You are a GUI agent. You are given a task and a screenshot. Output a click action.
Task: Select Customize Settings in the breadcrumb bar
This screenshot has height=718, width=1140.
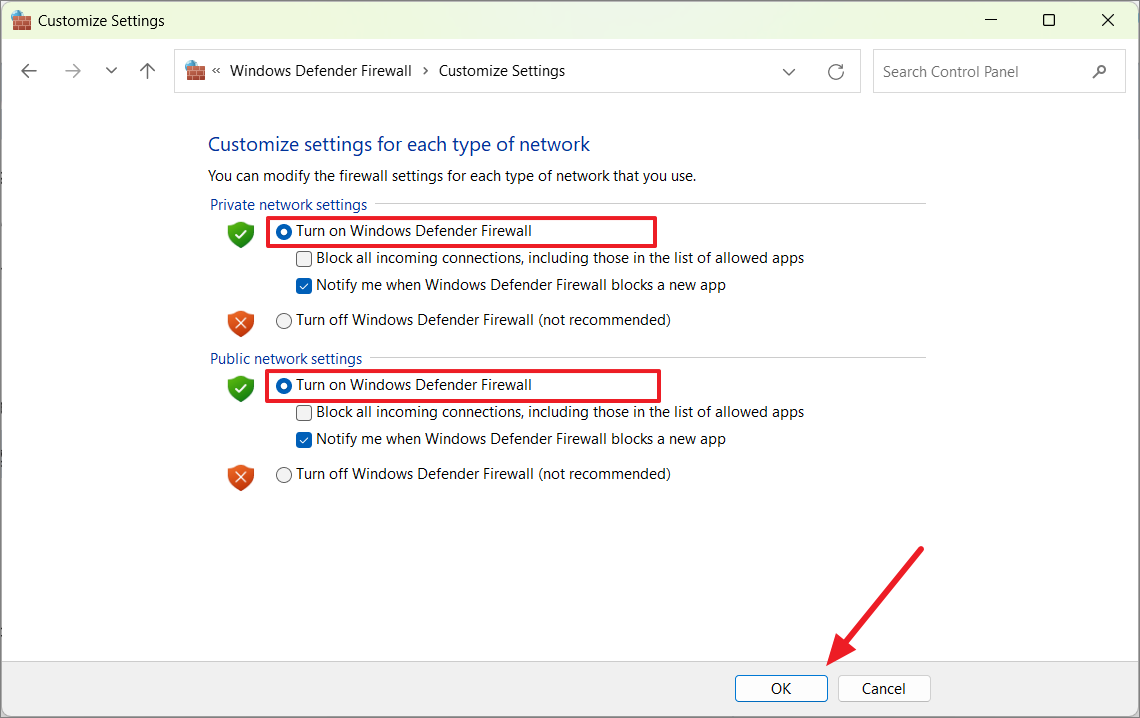point(501,70)
